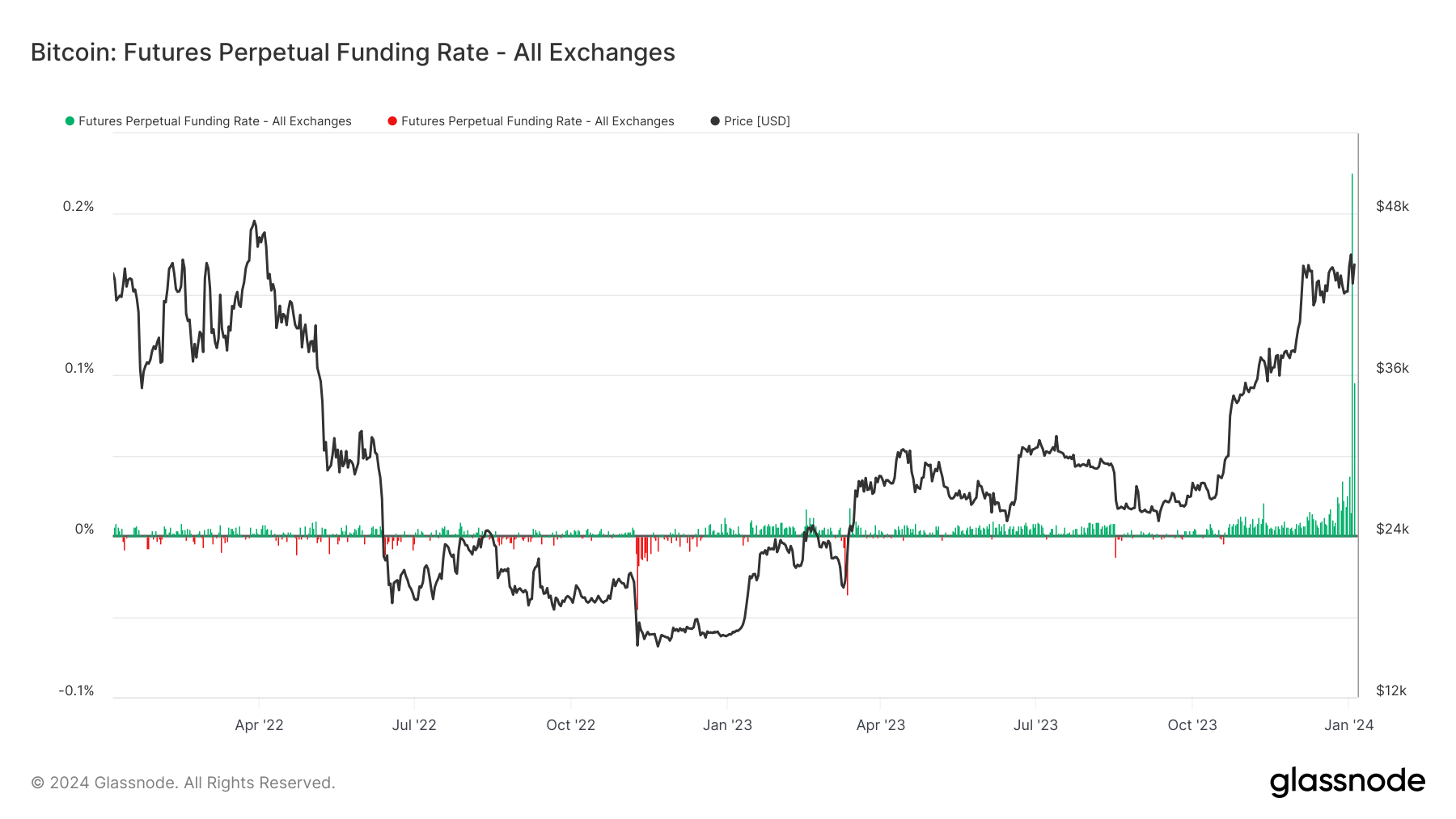Select the Apr '22 x-axis label
Viewport: 1456px width, 819px height.
259,725
